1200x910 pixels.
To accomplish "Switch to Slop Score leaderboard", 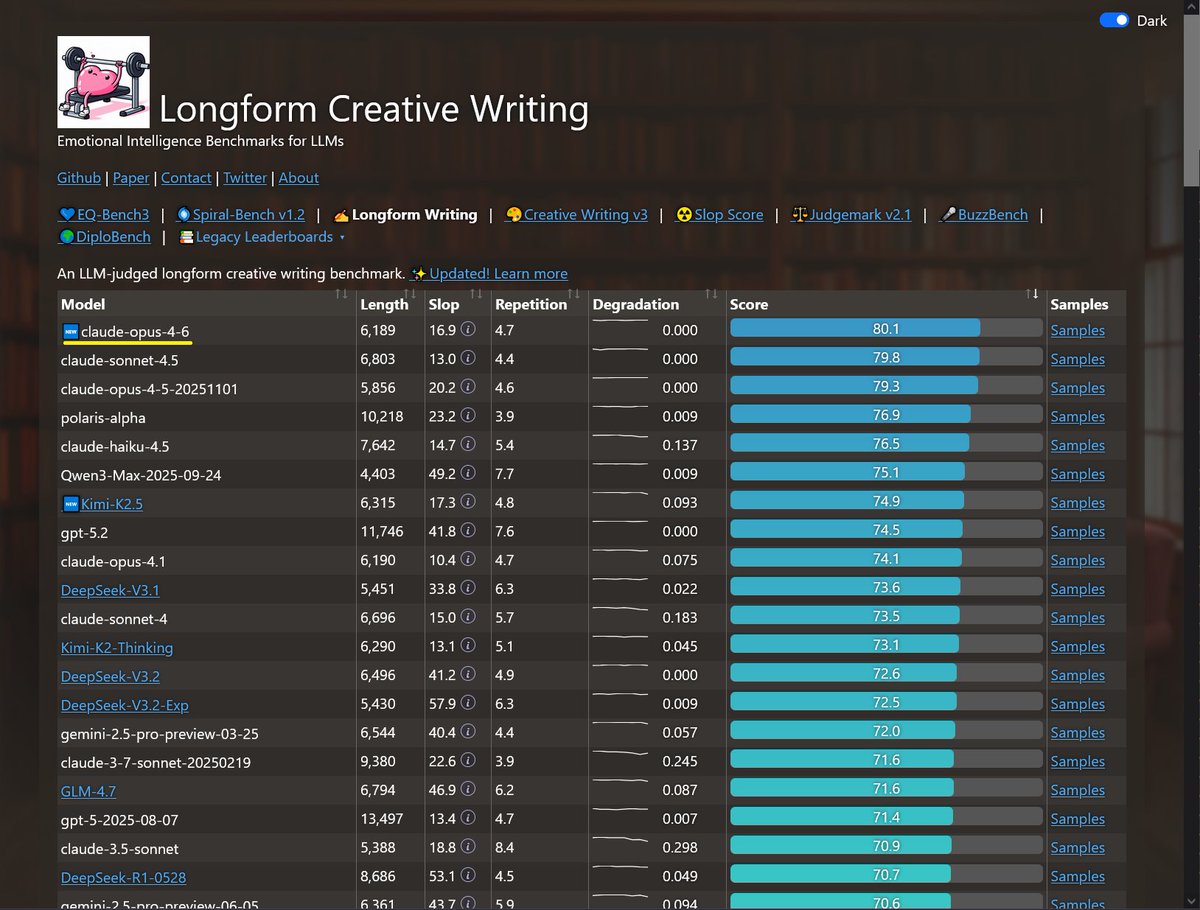I will [x=720, y=214].
